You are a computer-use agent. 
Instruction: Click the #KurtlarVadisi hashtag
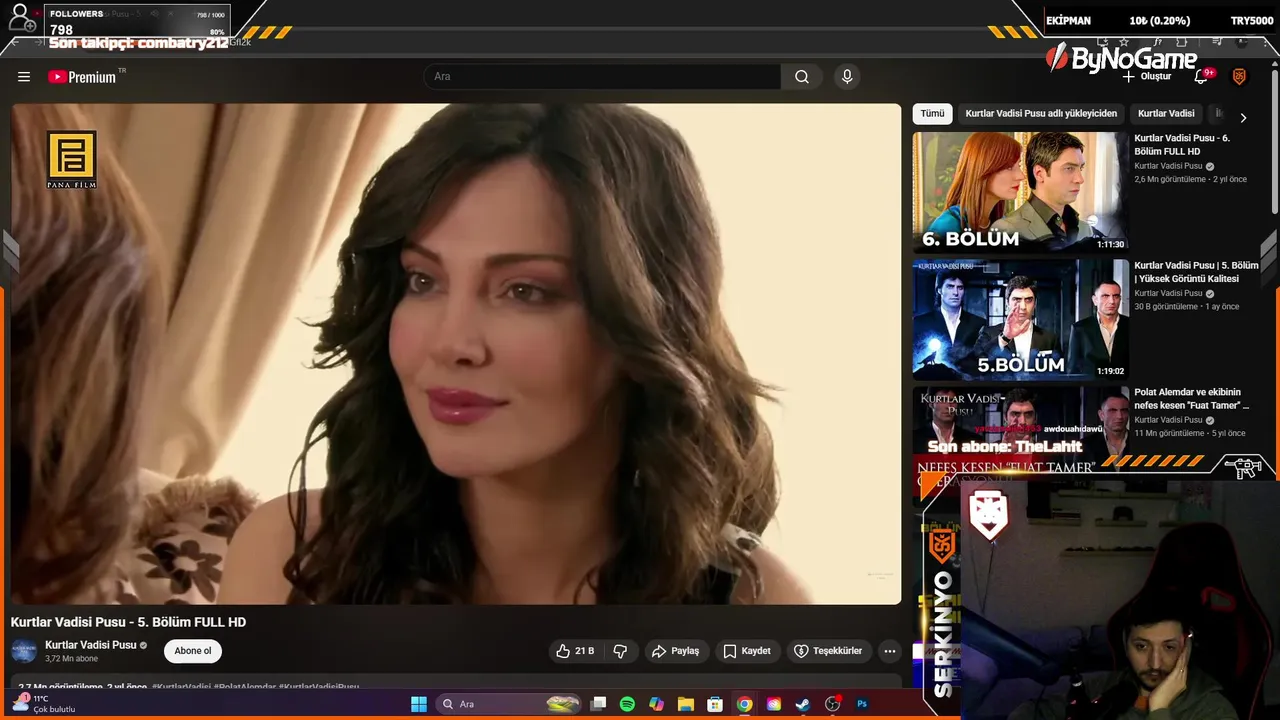pyautogui.click(x=181, y=687)
